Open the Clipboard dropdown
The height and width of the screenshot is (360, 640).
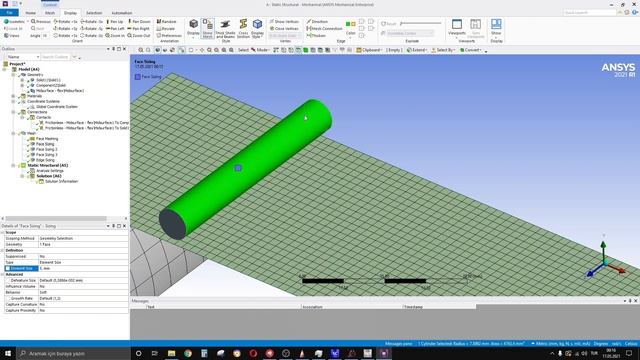coord(369,50)
